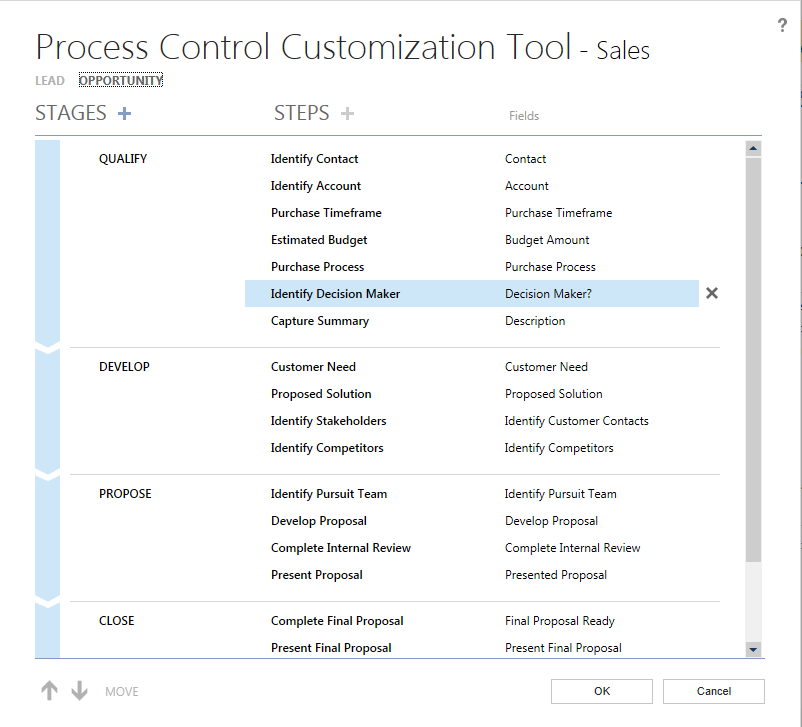Add a new stage with plus icon
Screen dimensions: 802x727
click(125, 114)
